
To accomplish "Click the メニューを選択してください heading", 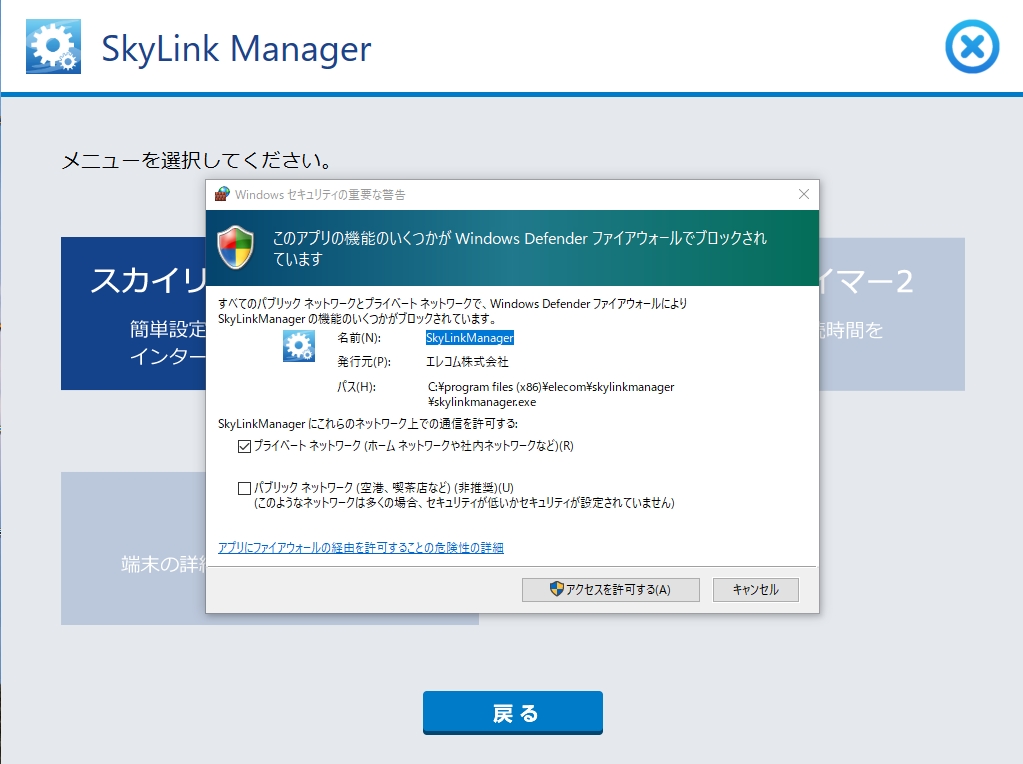I will click(197, 160).
